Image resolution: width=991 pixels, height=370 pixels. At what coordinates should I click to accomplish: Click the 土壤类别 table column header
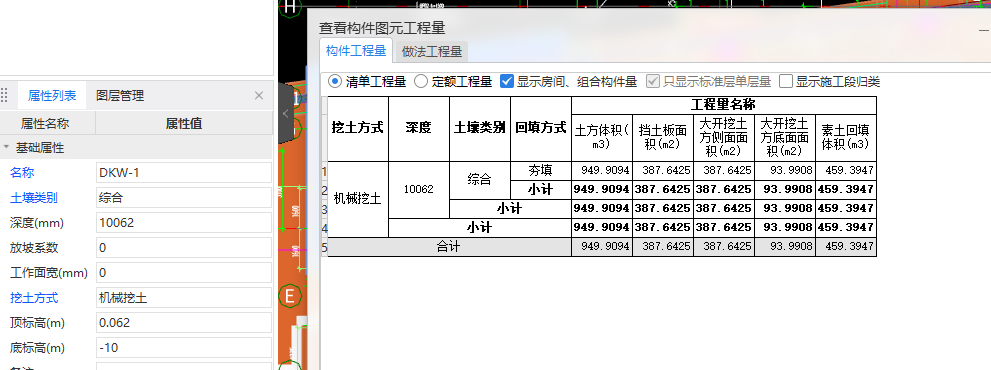(480, 128)
